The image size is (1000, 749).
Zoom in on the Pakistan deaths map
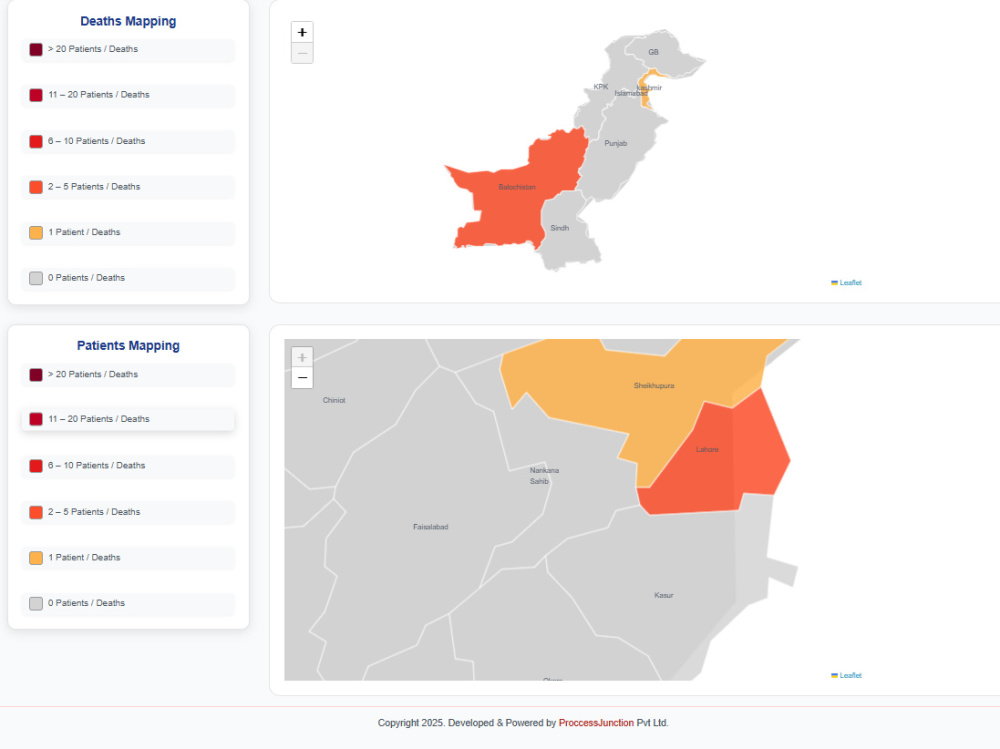(302, 33)
